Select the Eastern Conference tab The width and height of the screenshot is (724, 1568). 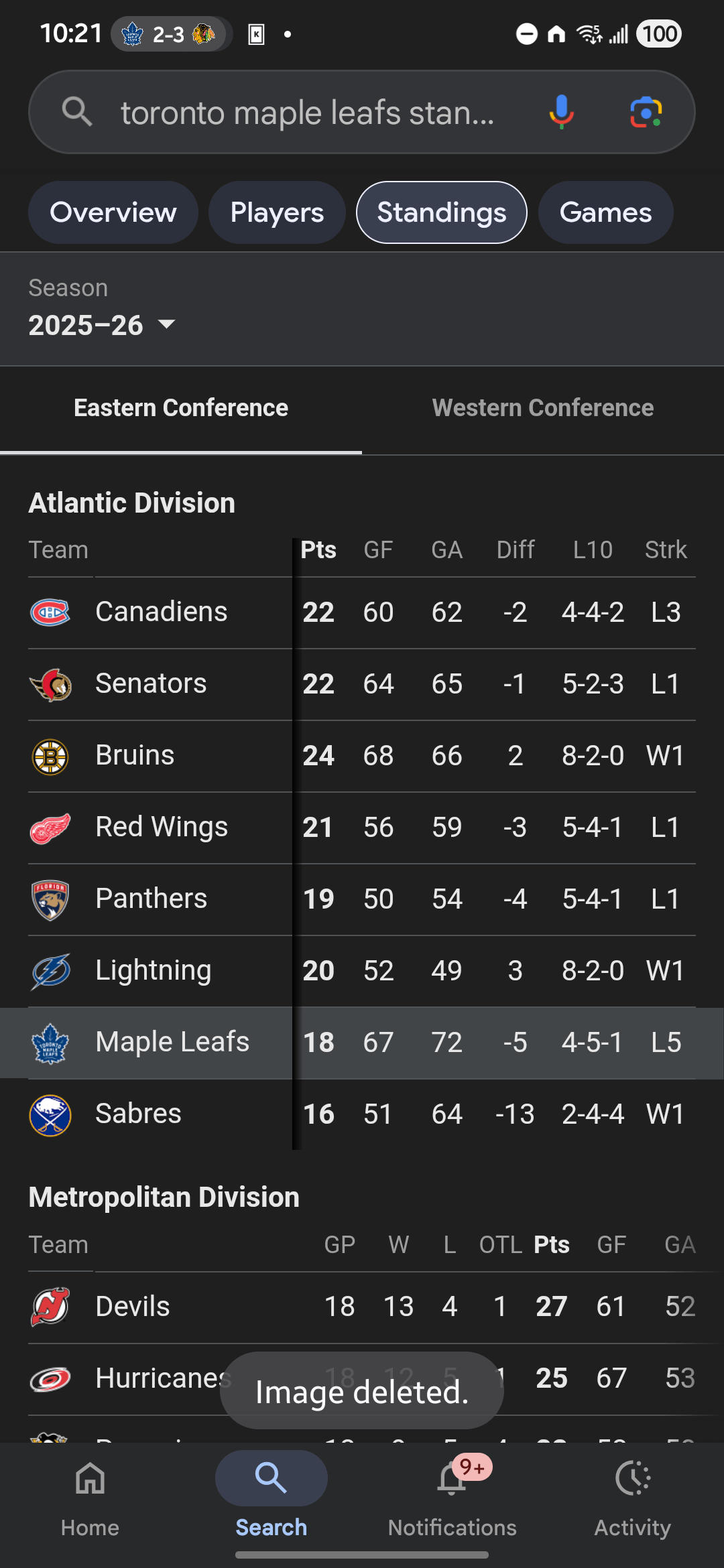181,408
